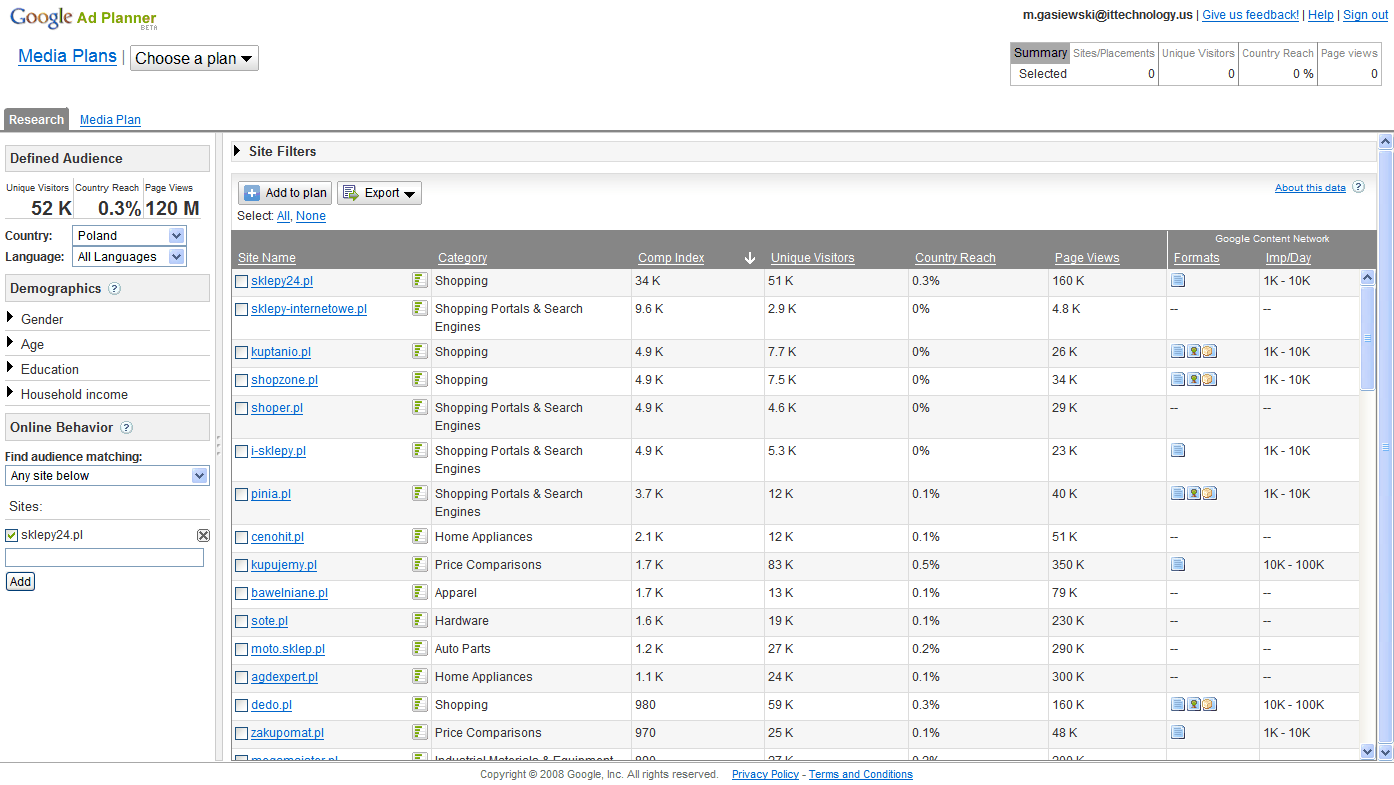The image size is (1394, 785).
Task: Click the box-shaped format icon for dedo.pl
Action: click(1209, 705)
